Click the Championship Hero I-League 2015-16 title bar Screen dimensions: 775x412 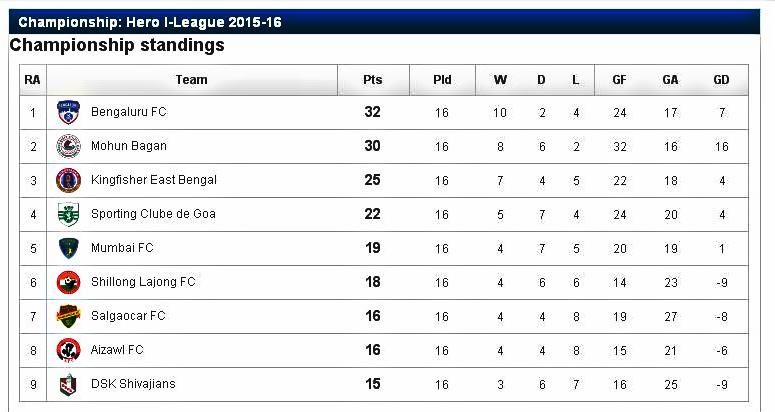pyautogui.click(x=150, y=22)
